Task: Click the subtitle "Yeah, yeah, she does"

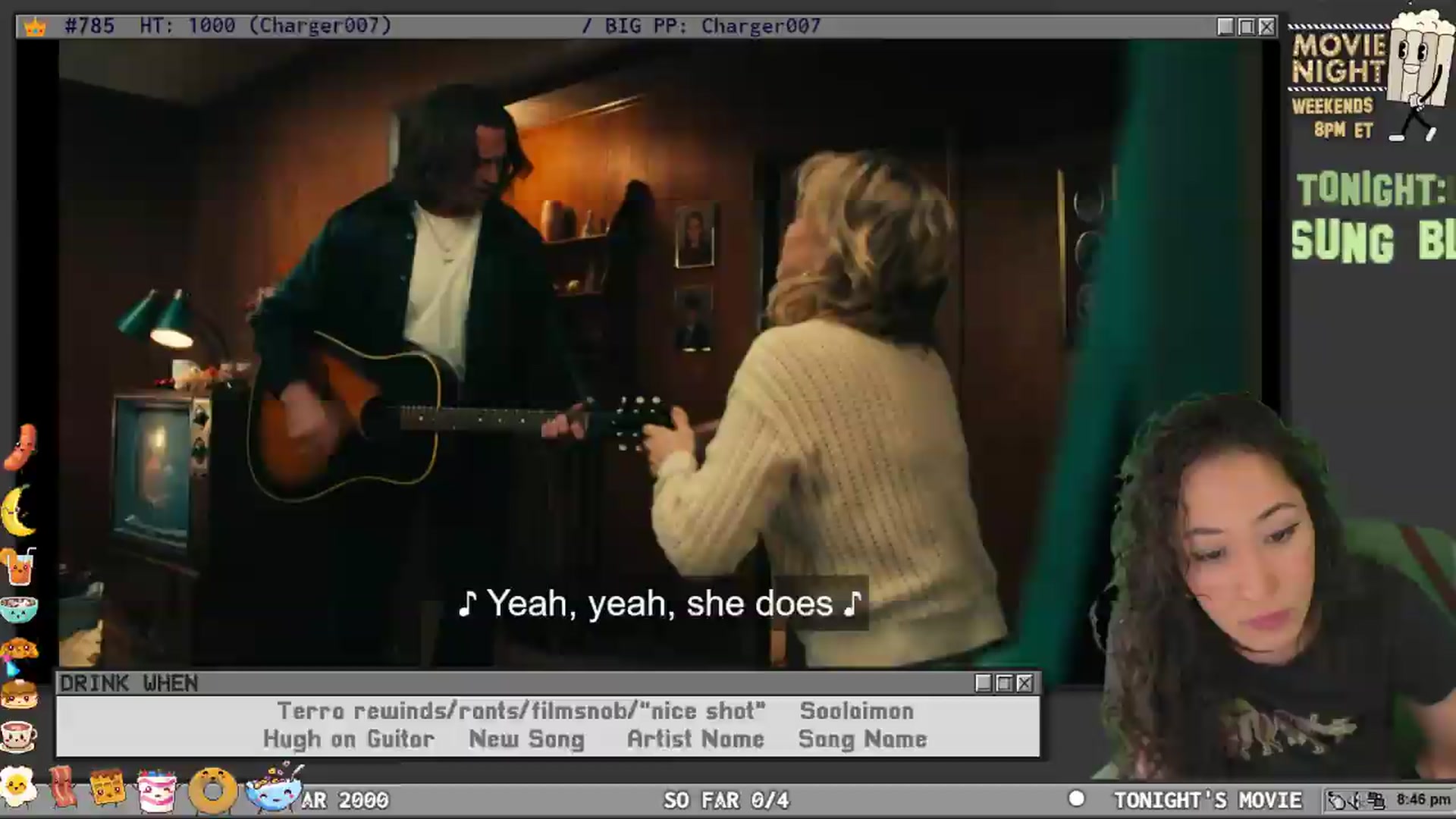Action: click(660, 604)
